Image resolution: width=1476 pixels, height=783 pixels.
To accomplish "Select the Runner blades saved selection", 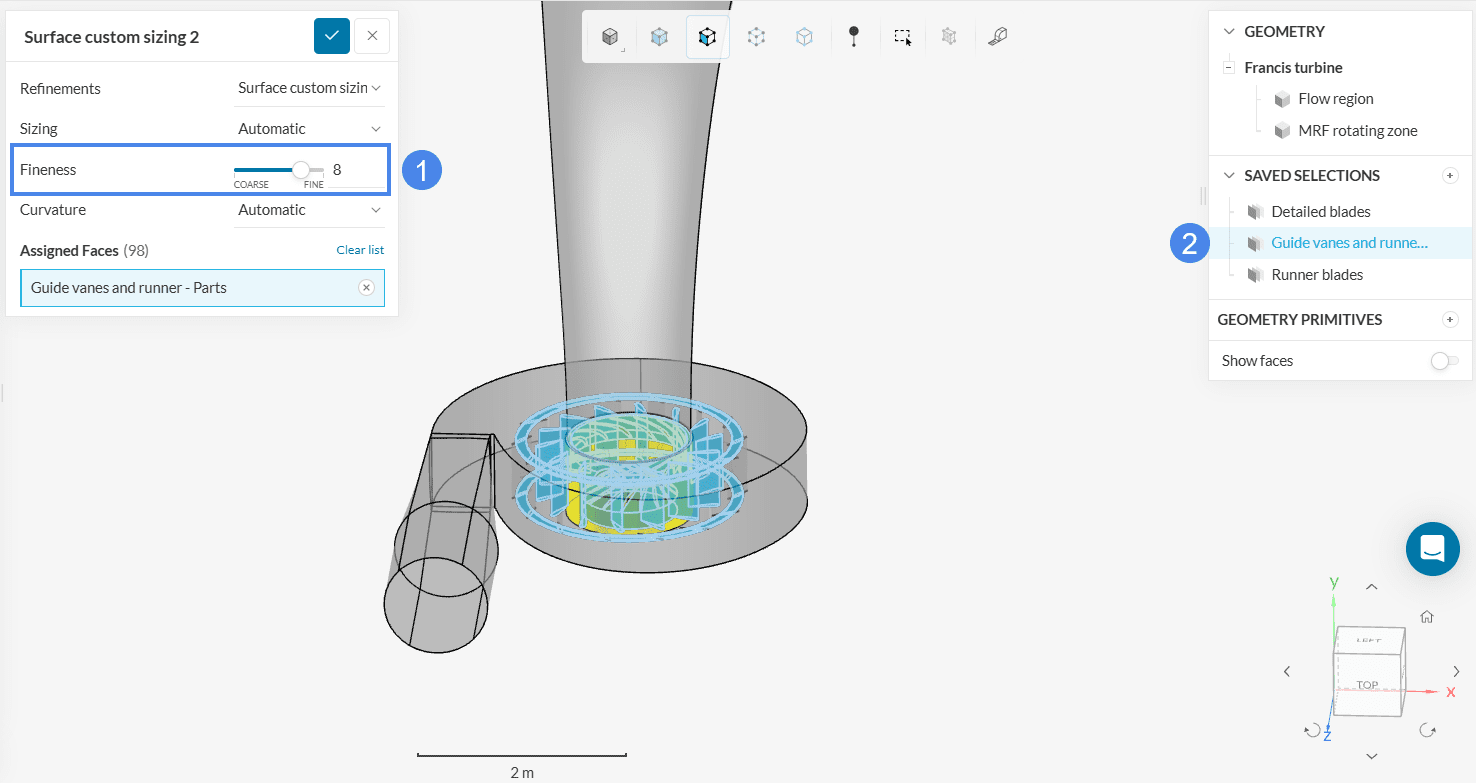I will click(x=1316, y=275).
